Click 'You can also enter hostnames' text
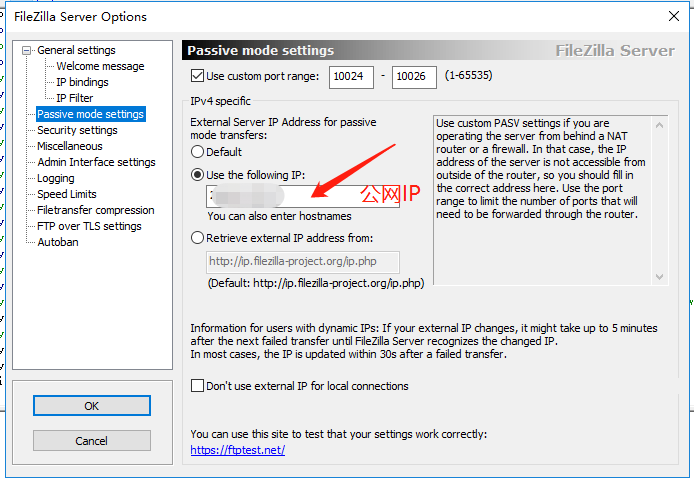Viewport: 694px width, 481px height. point(279,216)
